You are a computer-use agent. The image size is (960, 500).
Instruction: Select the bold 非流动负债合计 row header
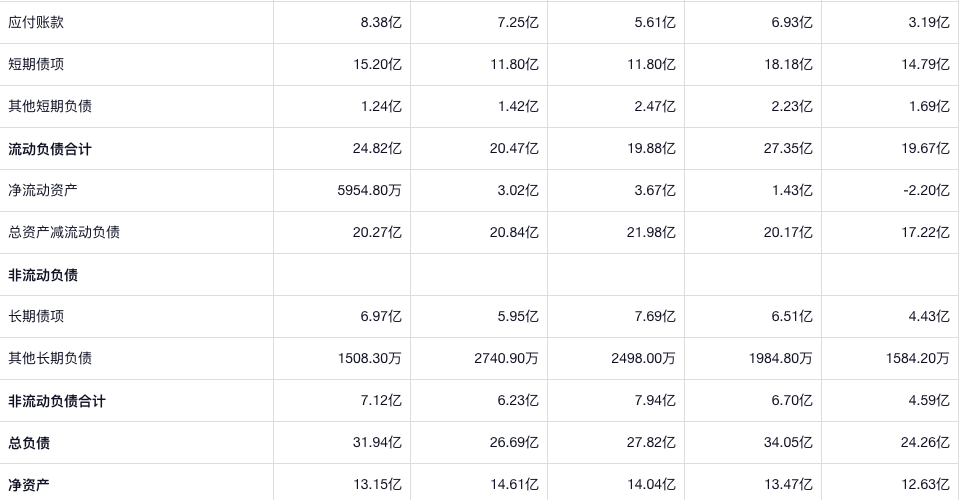tap(57, 401)
